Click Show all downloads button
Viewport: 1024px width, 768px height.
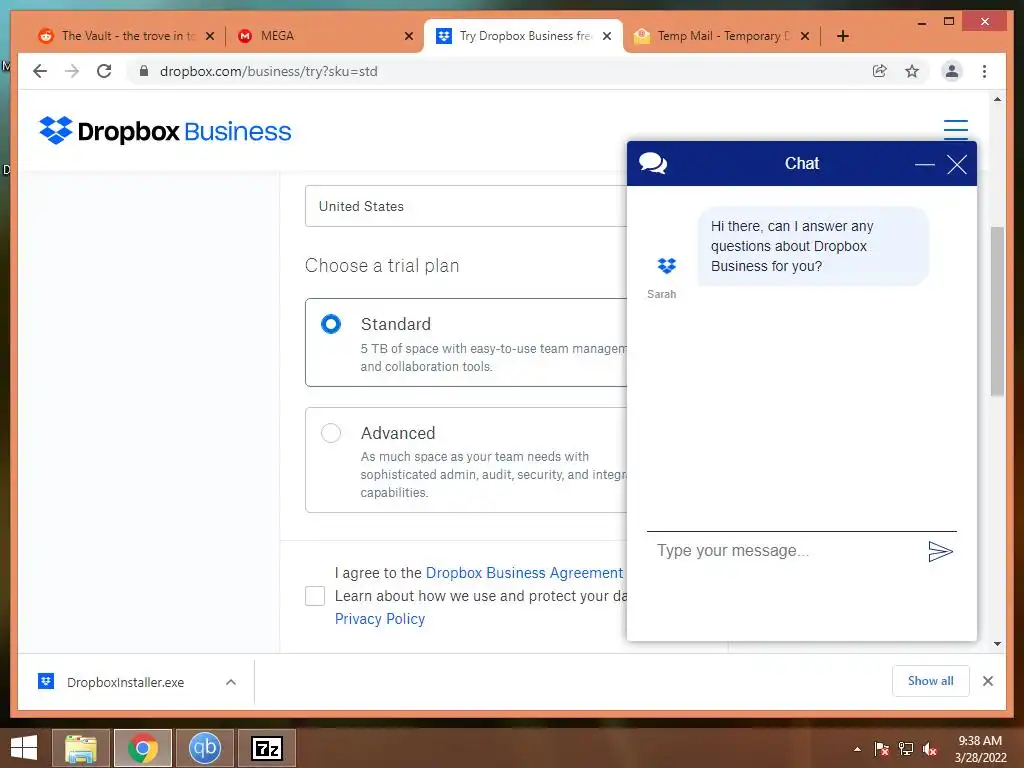click(931, 681)
